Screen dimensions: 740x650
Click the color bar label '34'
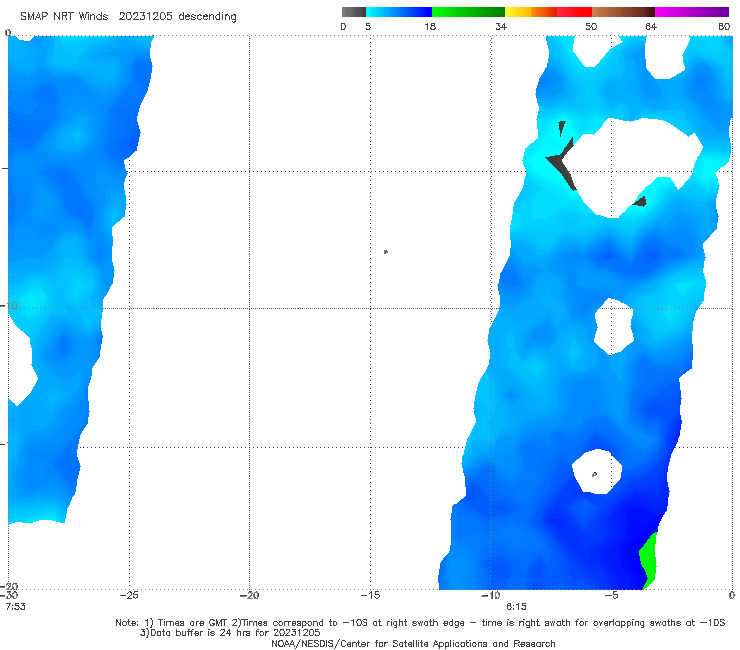(501, 26)
